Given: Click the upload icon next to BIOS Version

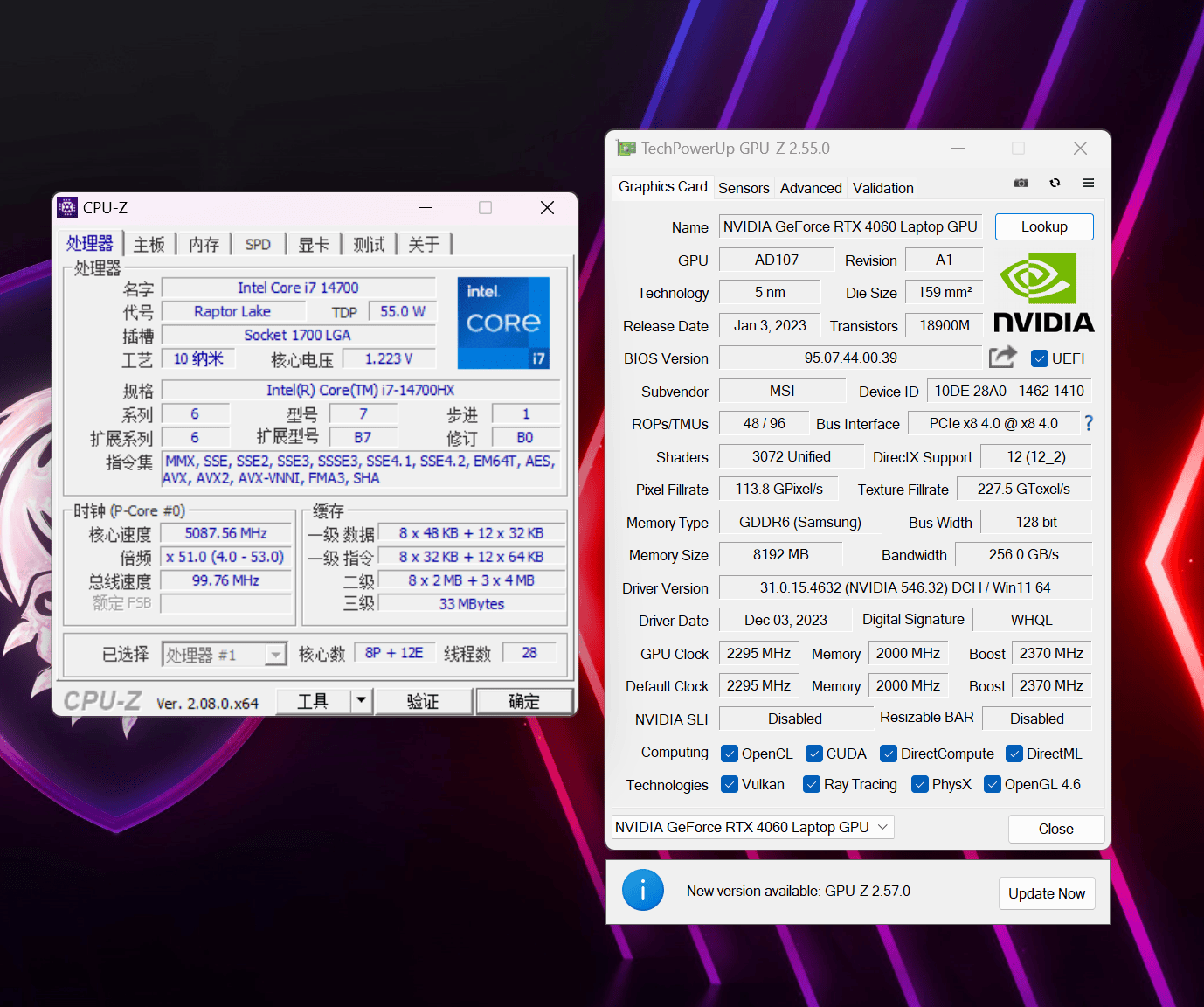Looking at the screenshot, I should coord(1002,357).
